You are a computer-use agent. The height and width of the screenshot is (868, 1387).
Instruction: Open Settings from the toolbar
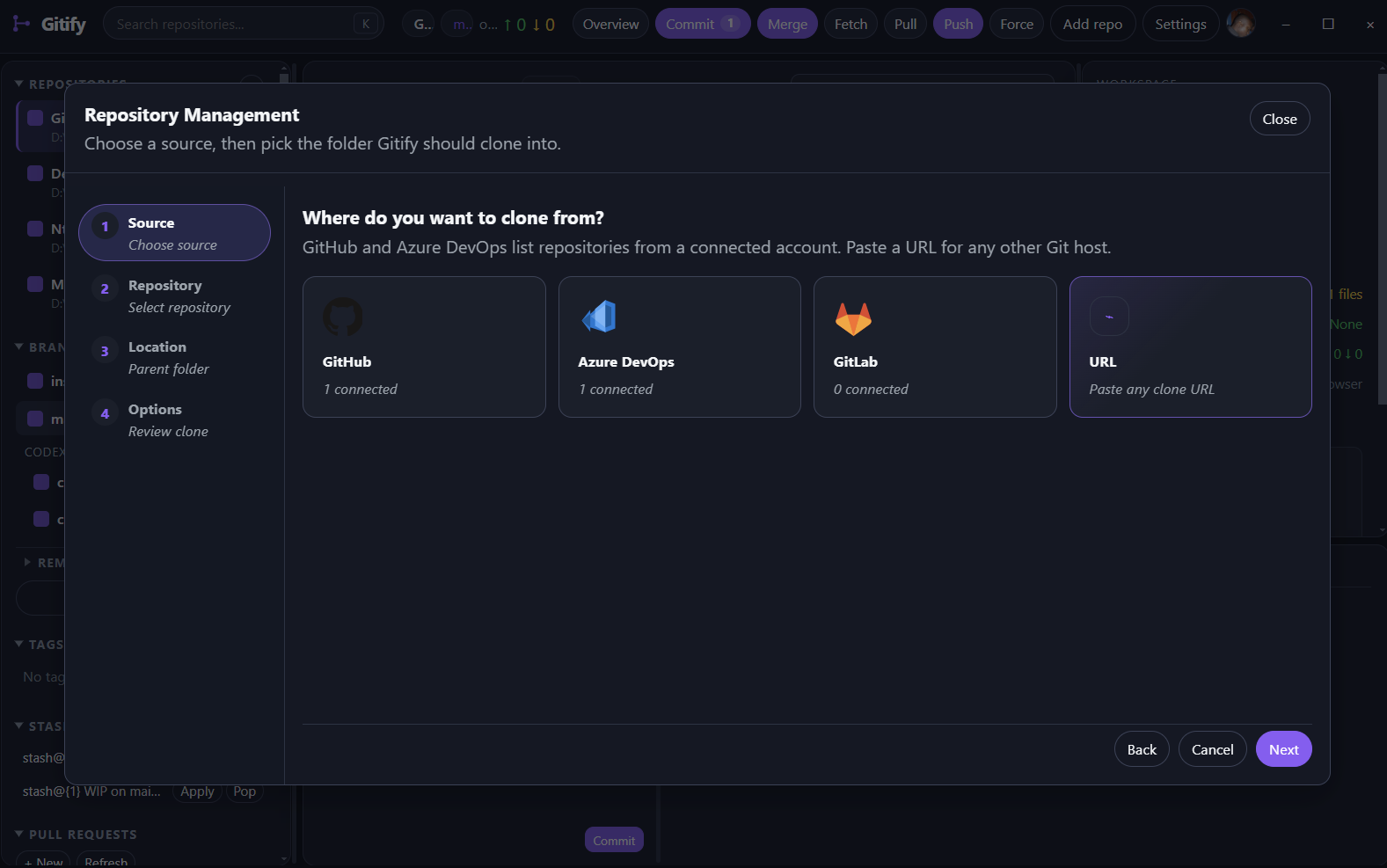[x=1180, y=24]
